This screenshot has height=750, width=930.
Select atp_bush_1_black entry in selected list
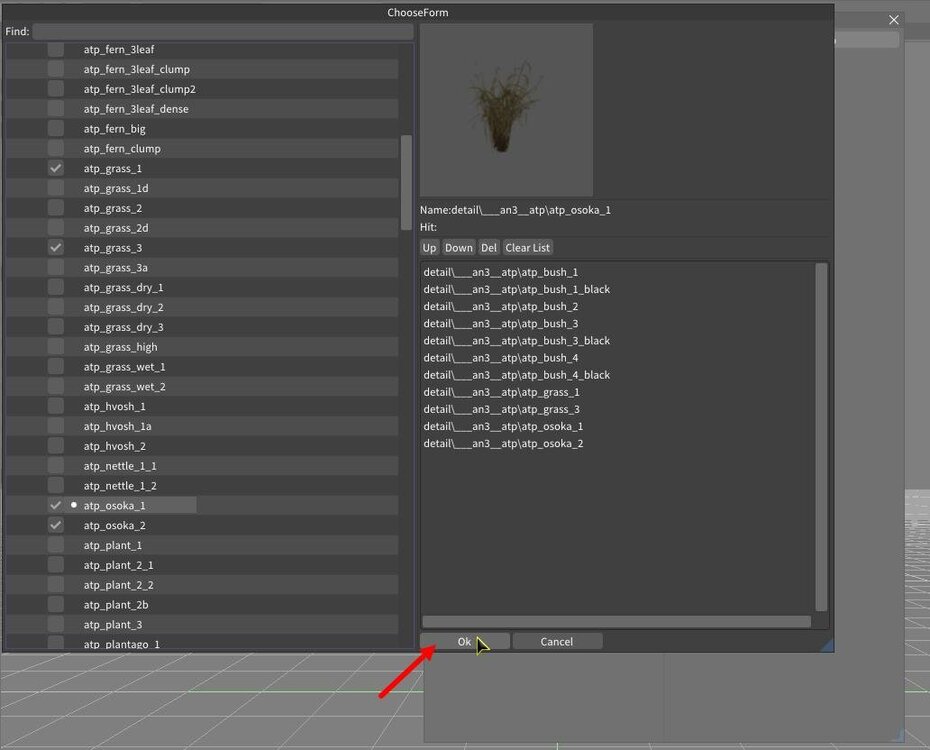click(517, 289)
